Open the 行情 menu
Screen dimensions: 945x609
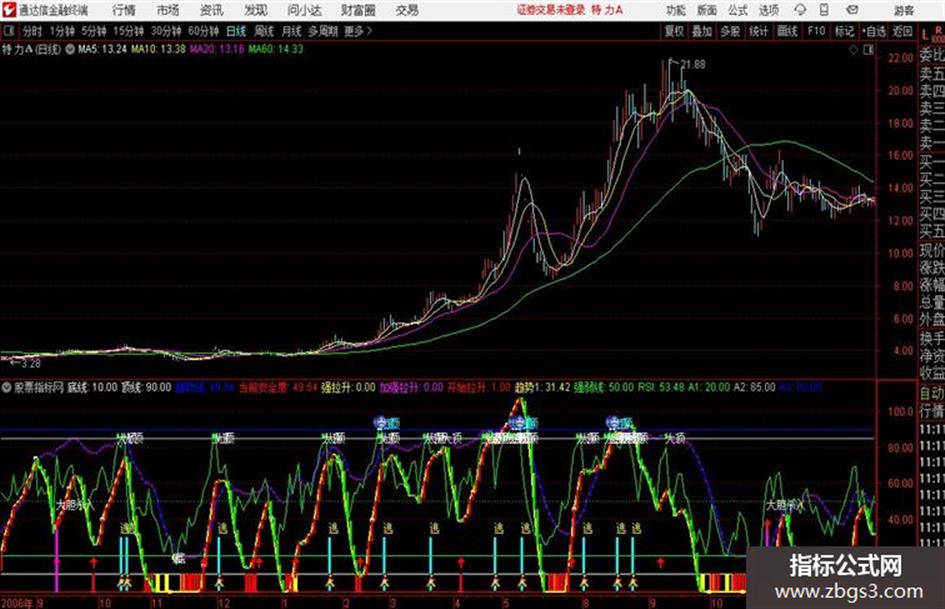coord(124,10)
